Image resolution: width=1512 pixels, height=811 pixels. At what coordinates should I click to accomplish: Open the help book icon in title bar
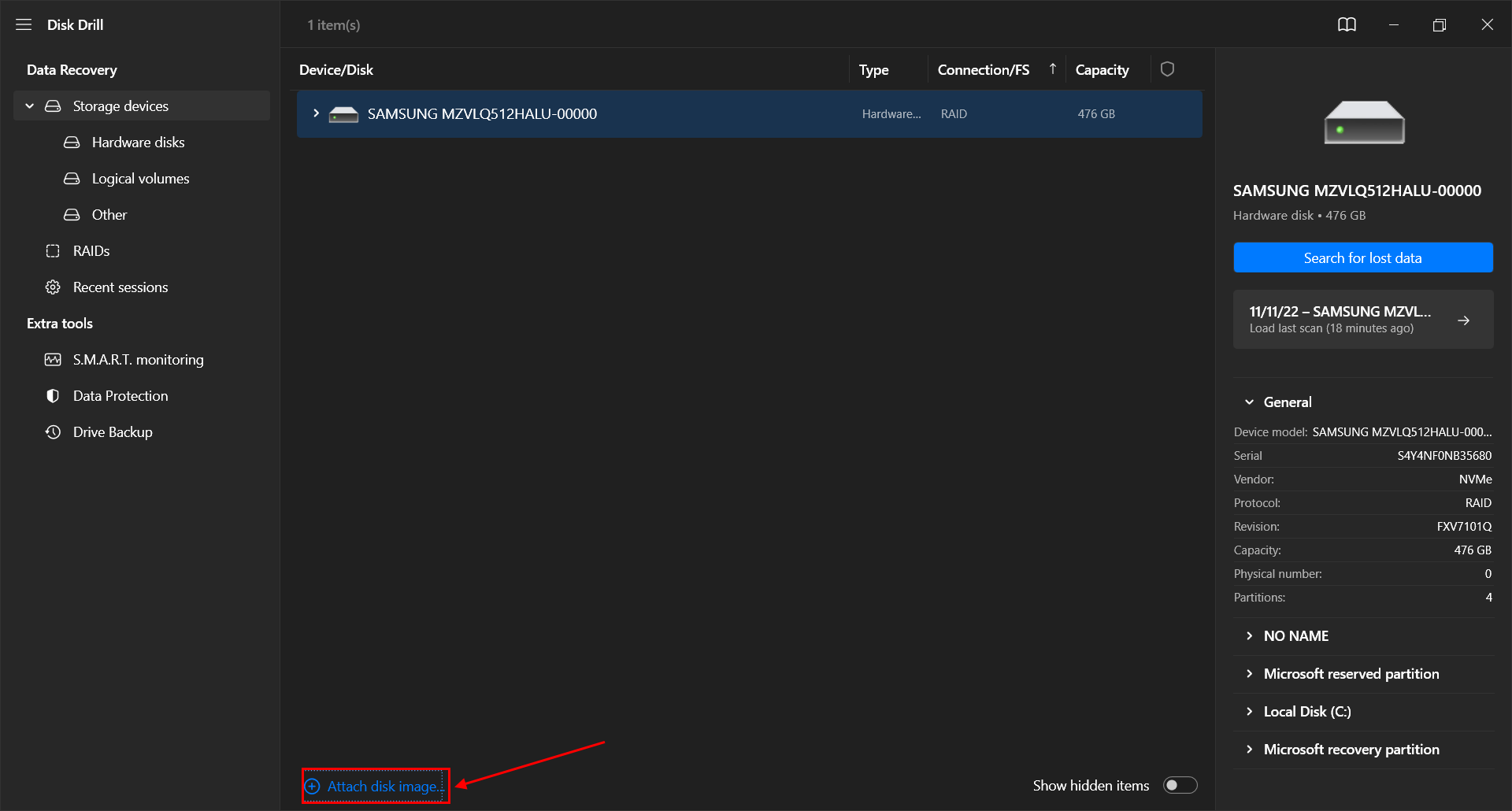tap(1347, 24)
